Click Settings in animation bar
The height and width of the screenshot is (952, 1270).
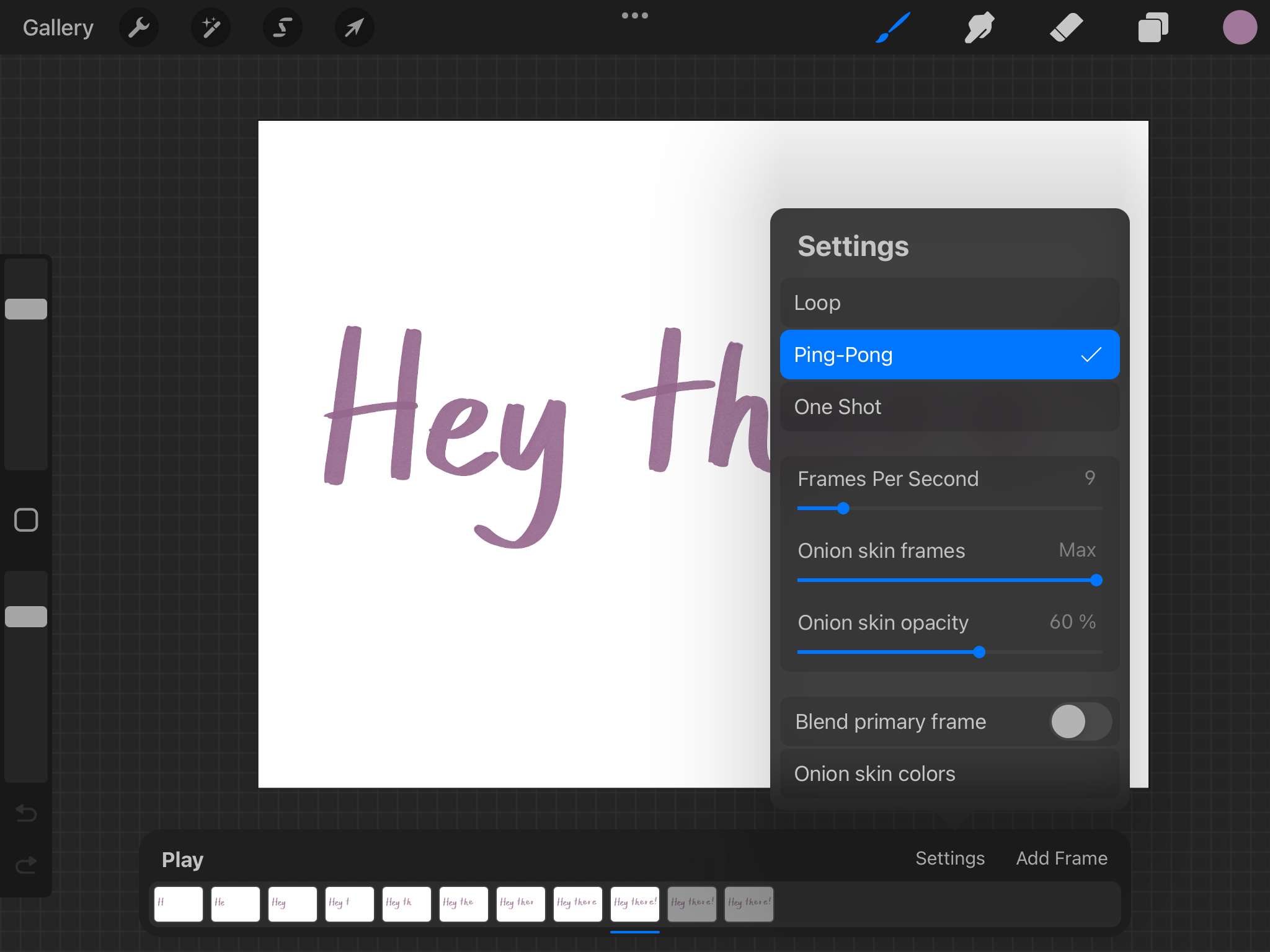click(x=949, y=858)
